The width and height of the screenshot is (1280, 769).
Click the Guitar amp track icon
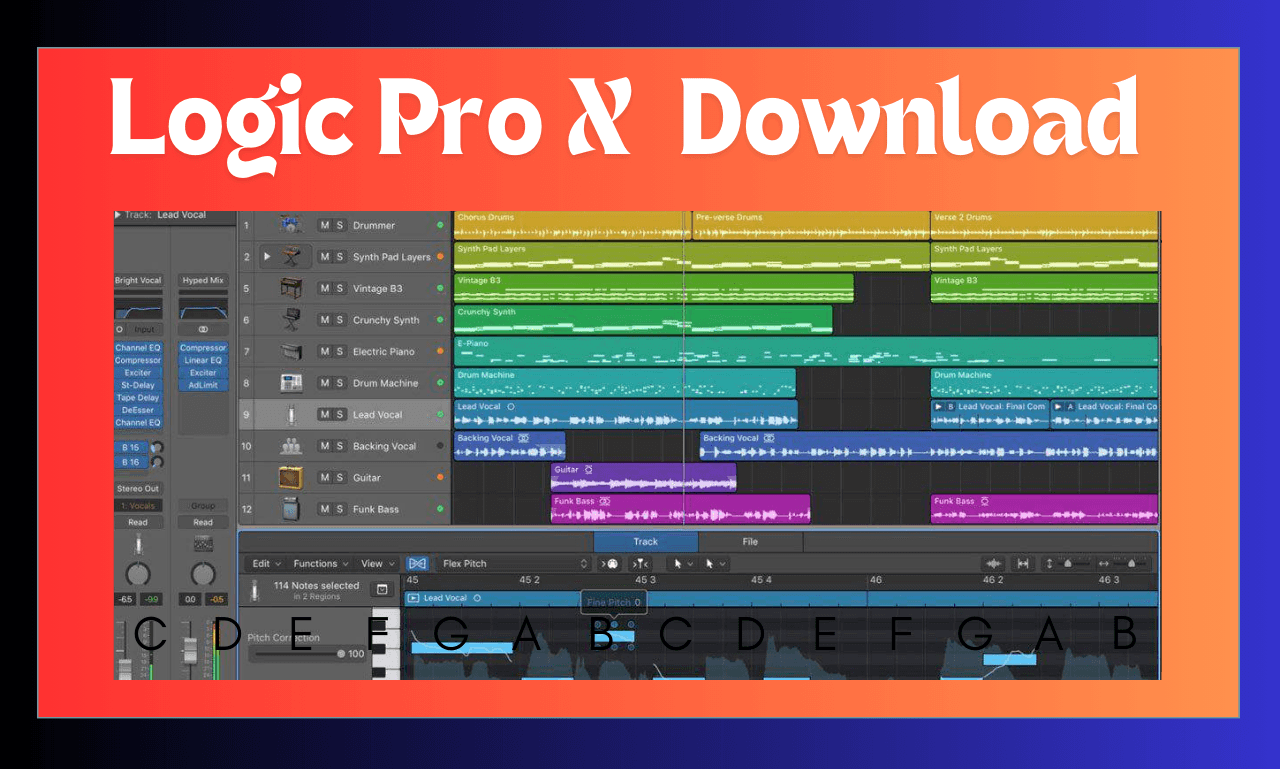click(290, 478)
